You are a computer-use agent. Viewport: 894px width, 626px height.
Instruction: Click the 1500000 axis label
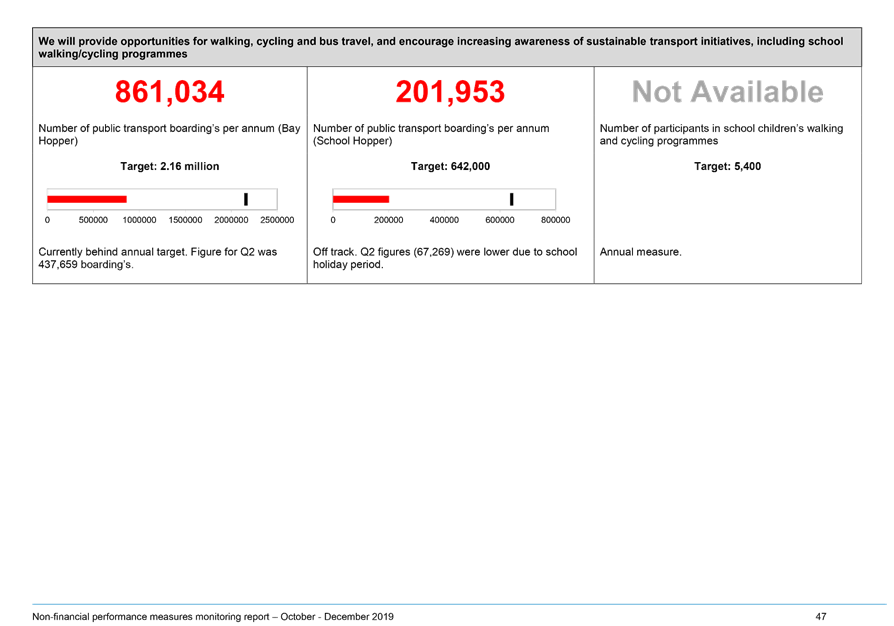[x=185, y=220]
